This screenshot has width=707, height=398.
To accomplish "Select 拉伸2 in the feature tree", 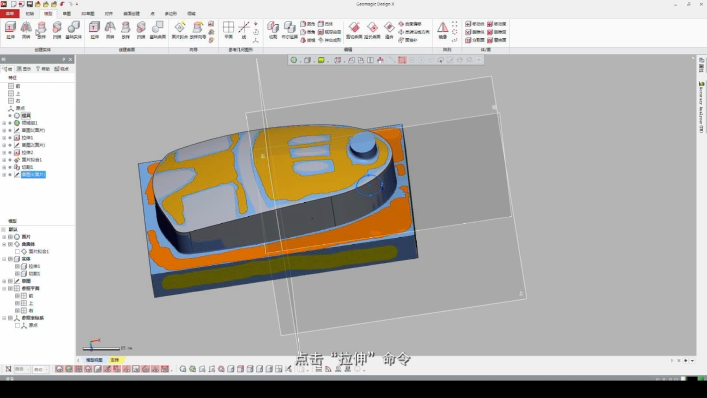I will pyautogui.click(x=28, y=152).
